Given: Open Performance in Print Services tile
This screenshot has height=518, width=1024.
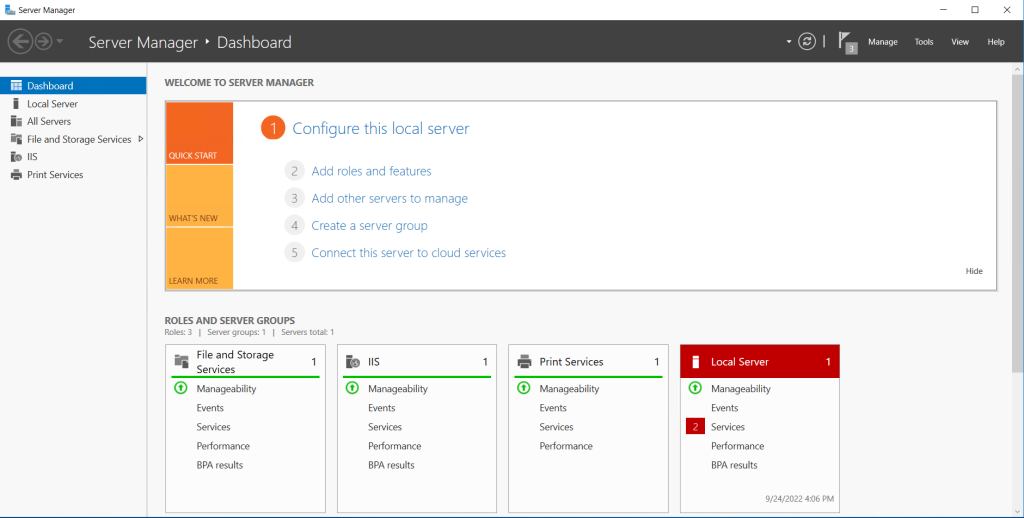Looking at the screenshot, I should [x=566, y=446].
